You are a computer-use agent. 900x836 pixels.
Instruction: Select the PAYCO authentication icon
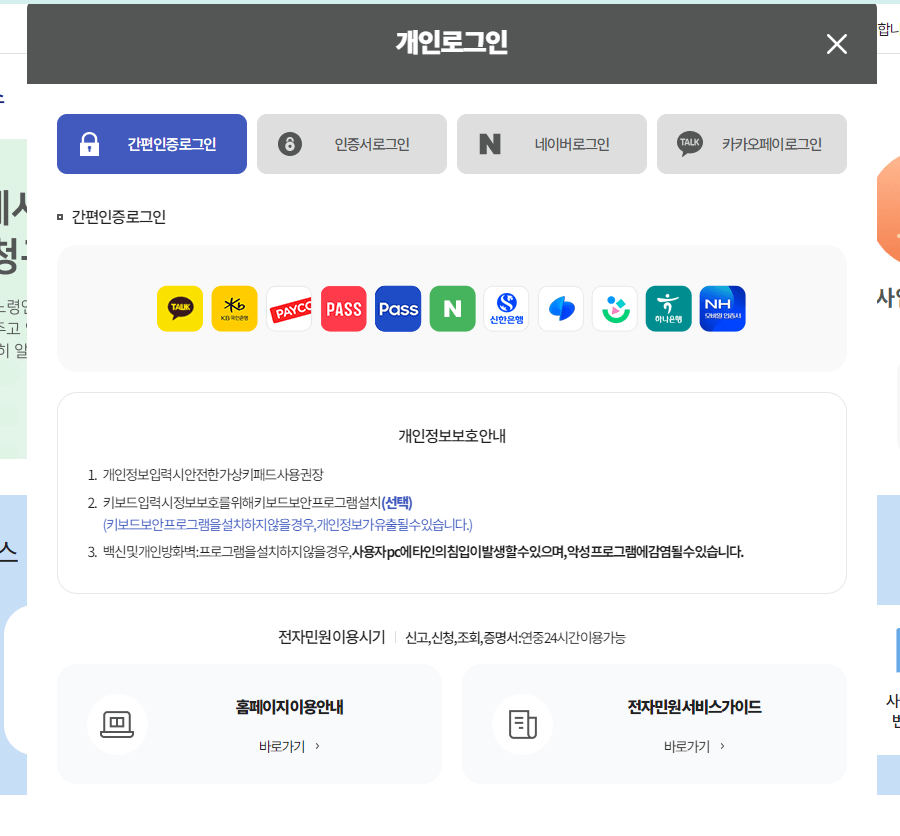point(289,308)
